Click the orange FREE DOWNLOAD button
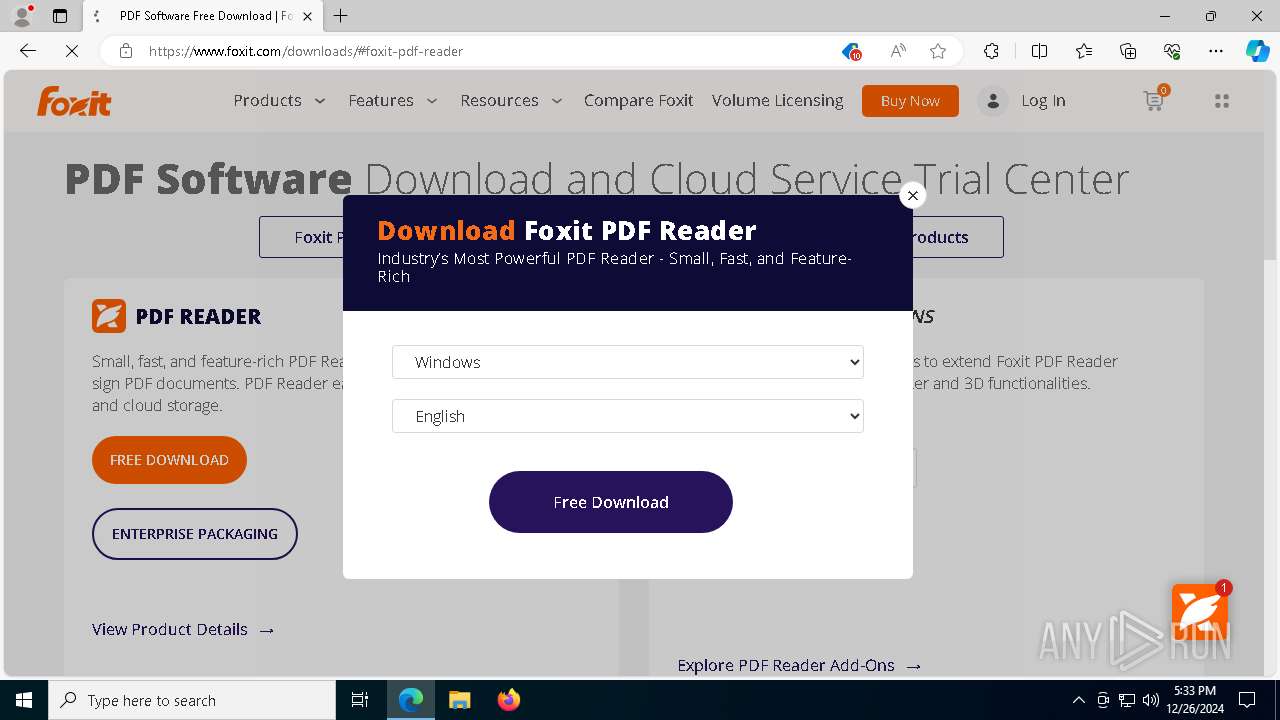Screen dimensions: 1280x720 point(169,460)
